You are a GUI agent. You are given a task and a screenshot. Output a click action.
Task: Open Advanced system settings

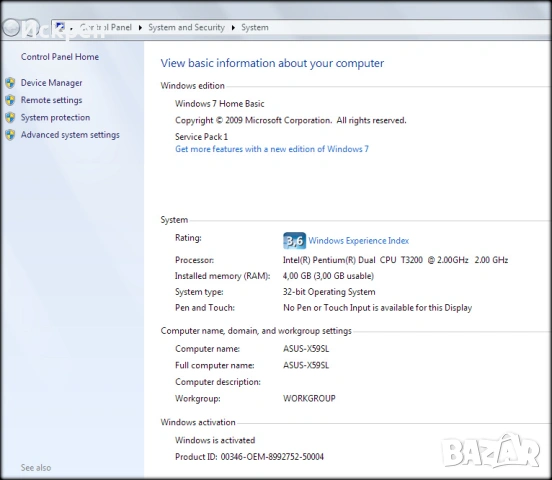70,135
